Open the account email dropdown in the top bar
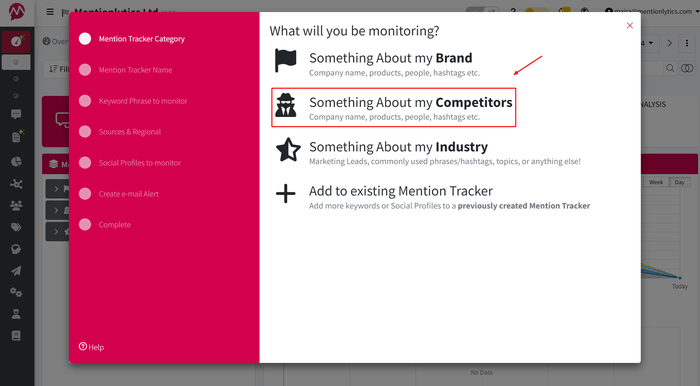Screen dimensions: 700x386 652,11
